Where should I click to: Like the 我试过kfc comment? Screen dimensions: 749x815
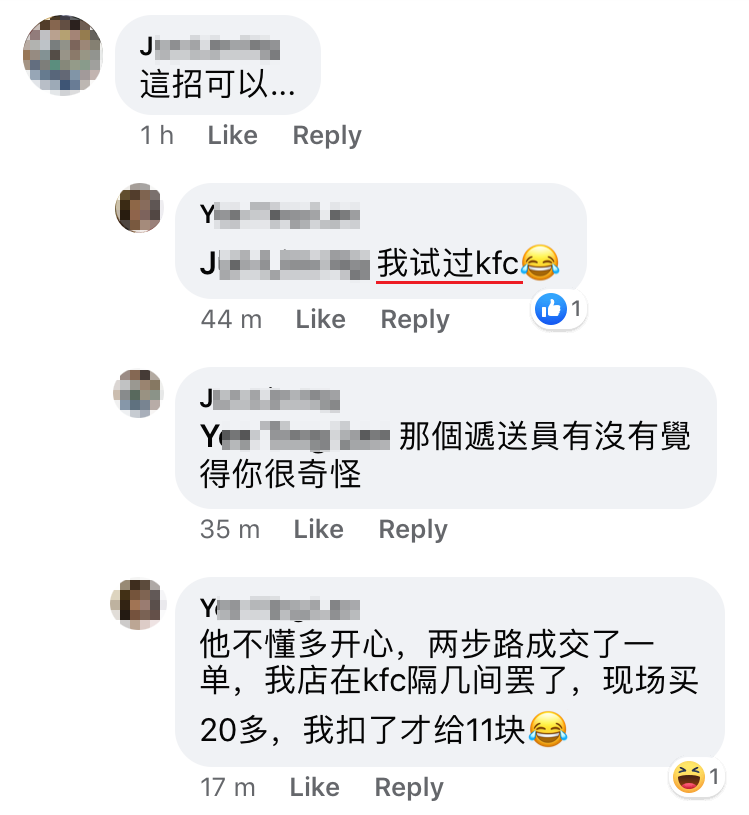(x=320, y=319)
